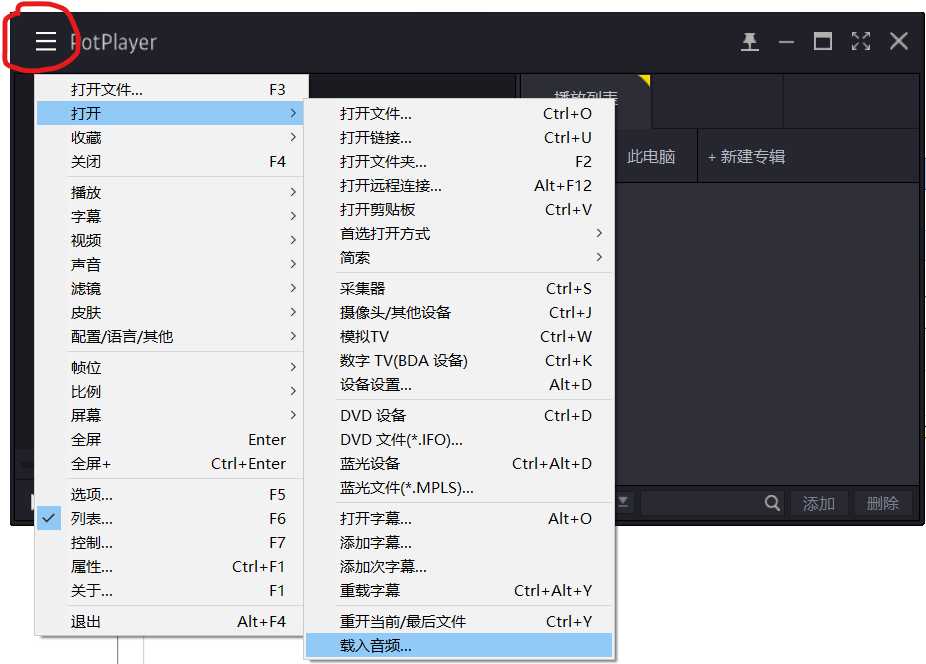
Task: Click the 删除 button in the playlist
Action: pyautogui.click(x=882, y=503)
